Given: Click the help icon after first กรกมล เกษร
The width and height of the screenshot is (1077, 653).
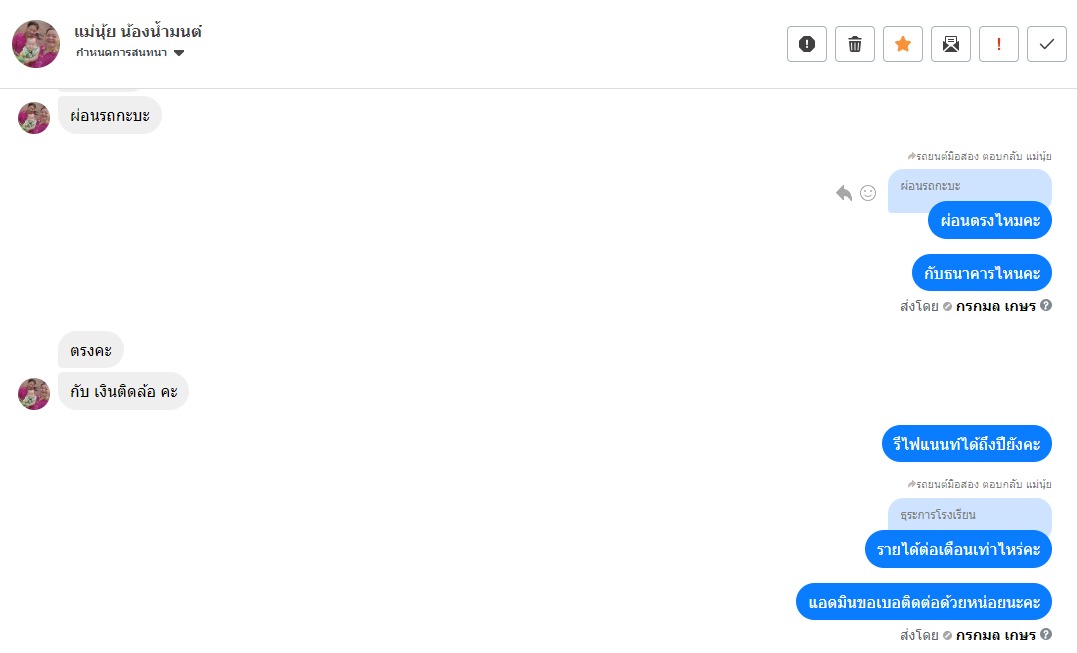Looking at the screenshot, I should point(1046,305).
